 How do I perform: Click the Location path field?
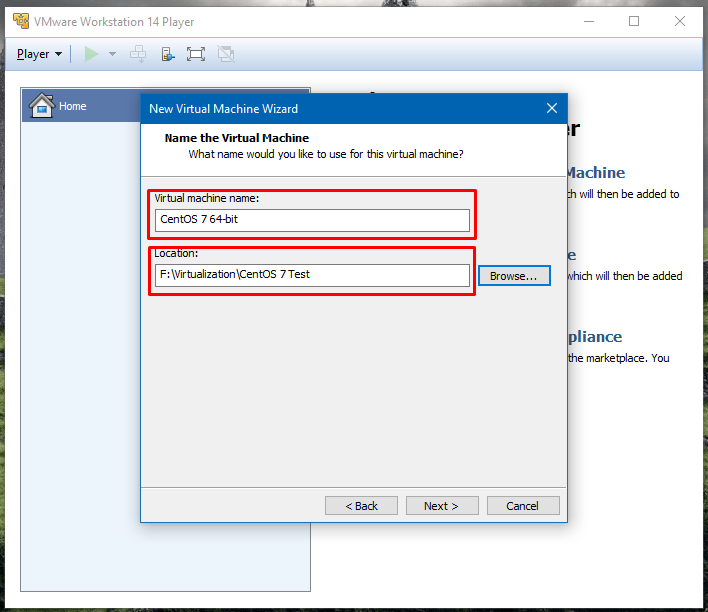312,275
